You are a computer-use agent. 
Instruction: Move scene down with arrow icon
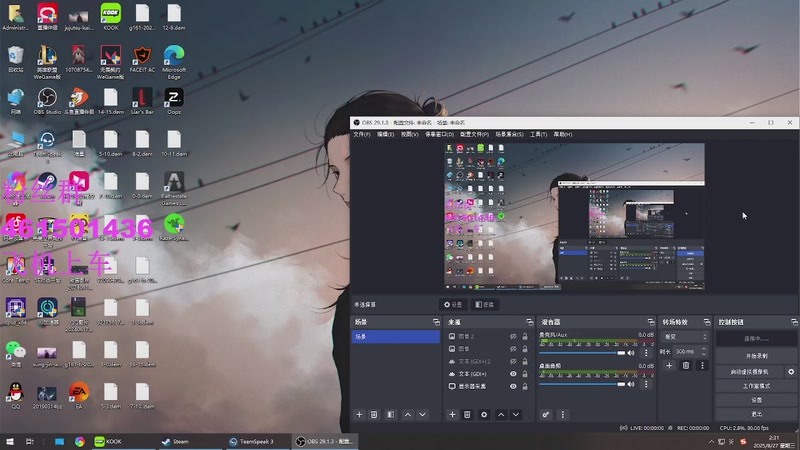point(422,415)
